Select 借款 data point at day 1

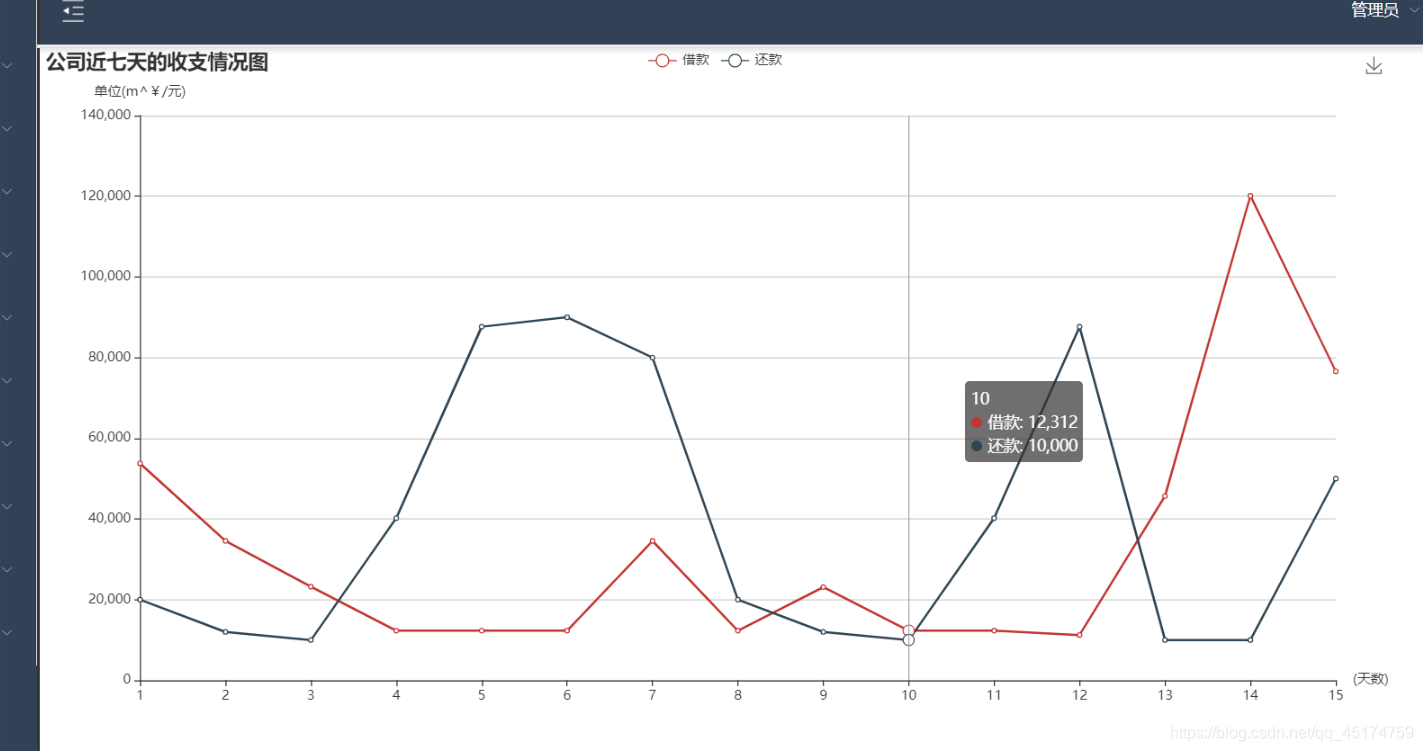(140, 463)
